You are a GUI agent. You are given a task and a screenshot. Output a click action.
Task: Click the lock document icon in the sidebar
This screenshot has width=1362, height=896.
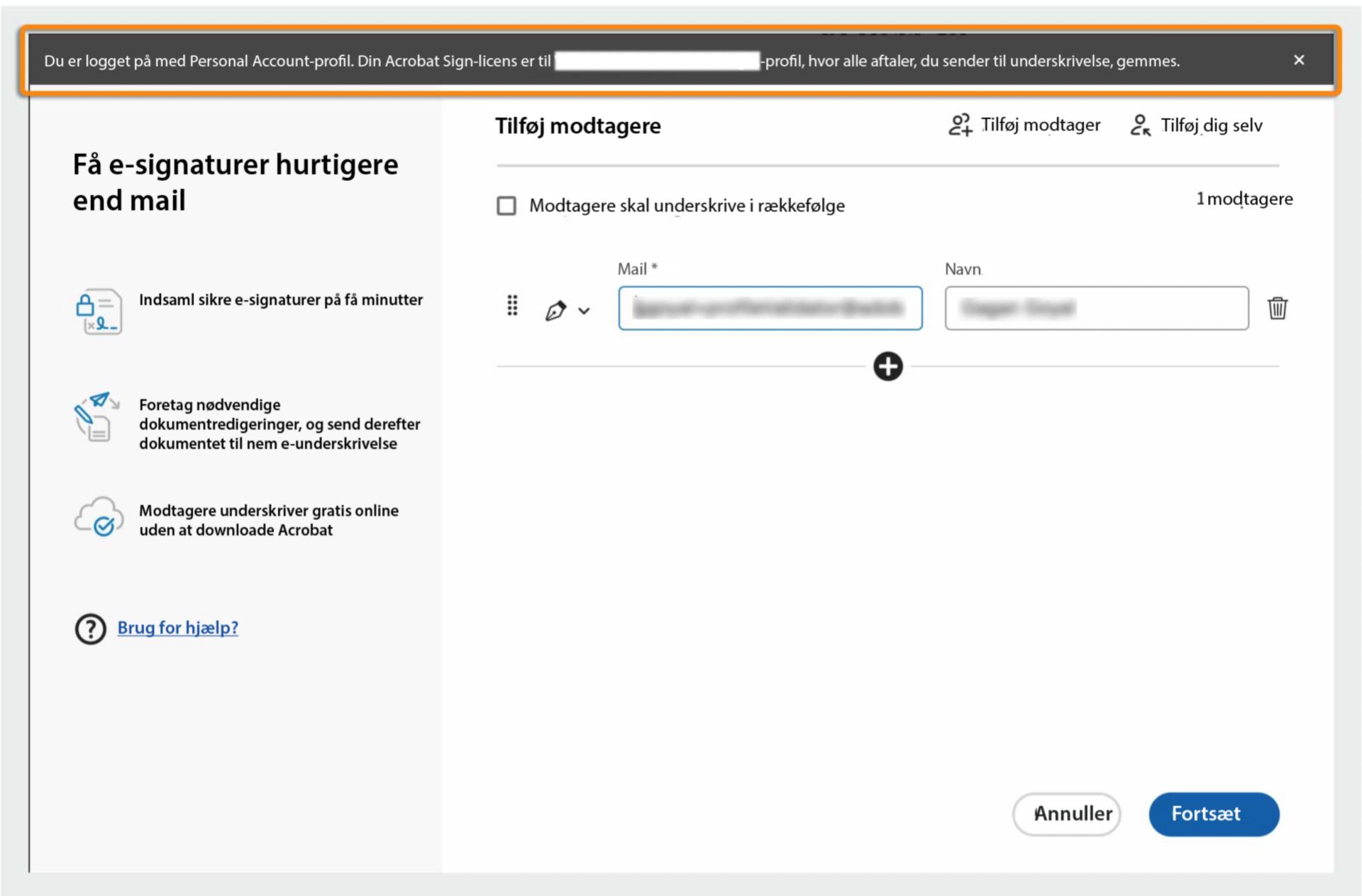click(99, 311)
